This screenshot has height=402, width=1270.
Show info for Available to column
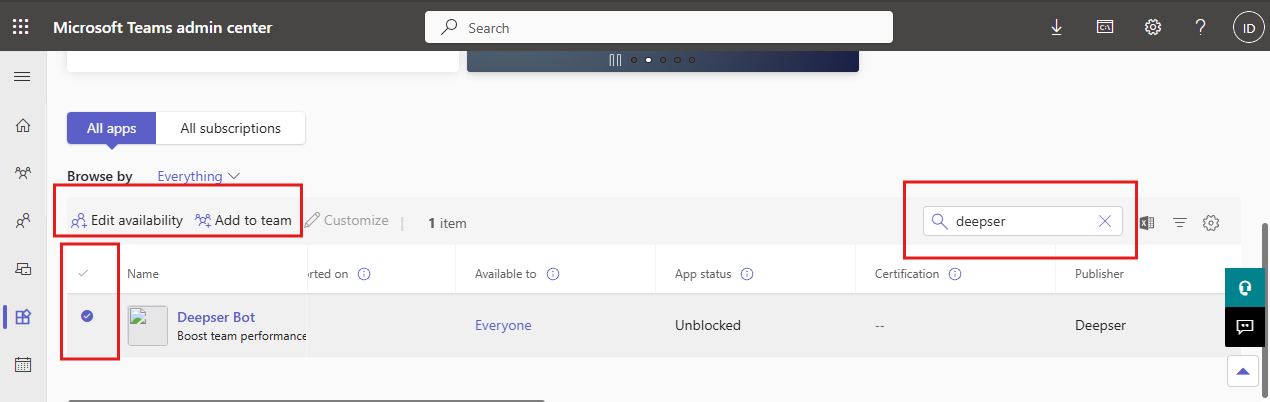553,273
